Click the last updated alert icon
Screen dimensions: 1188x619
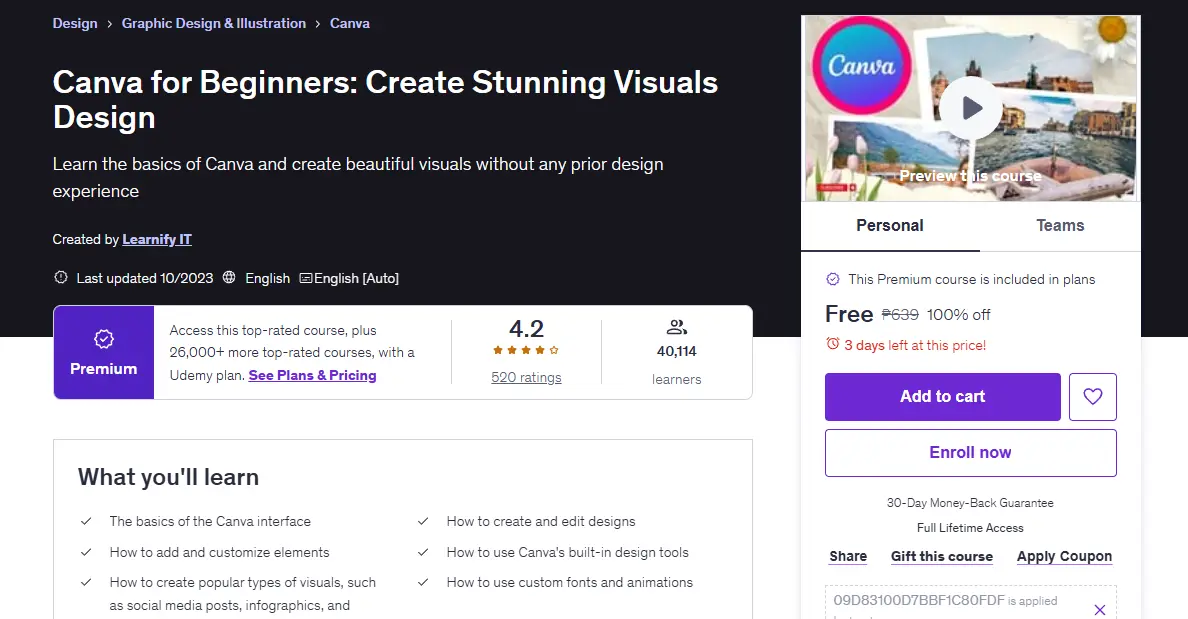[61, 277]
